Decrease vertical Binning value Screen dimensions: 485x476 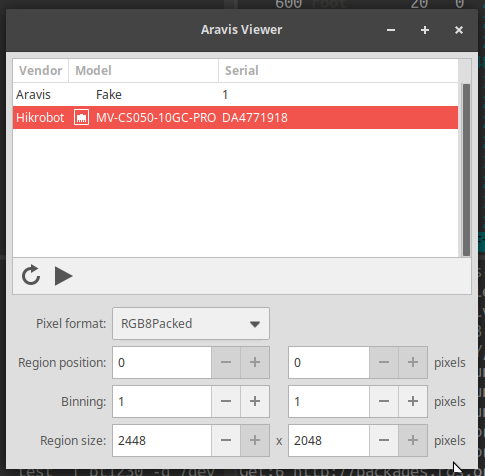pyautogui.click(x=384, y=402)
